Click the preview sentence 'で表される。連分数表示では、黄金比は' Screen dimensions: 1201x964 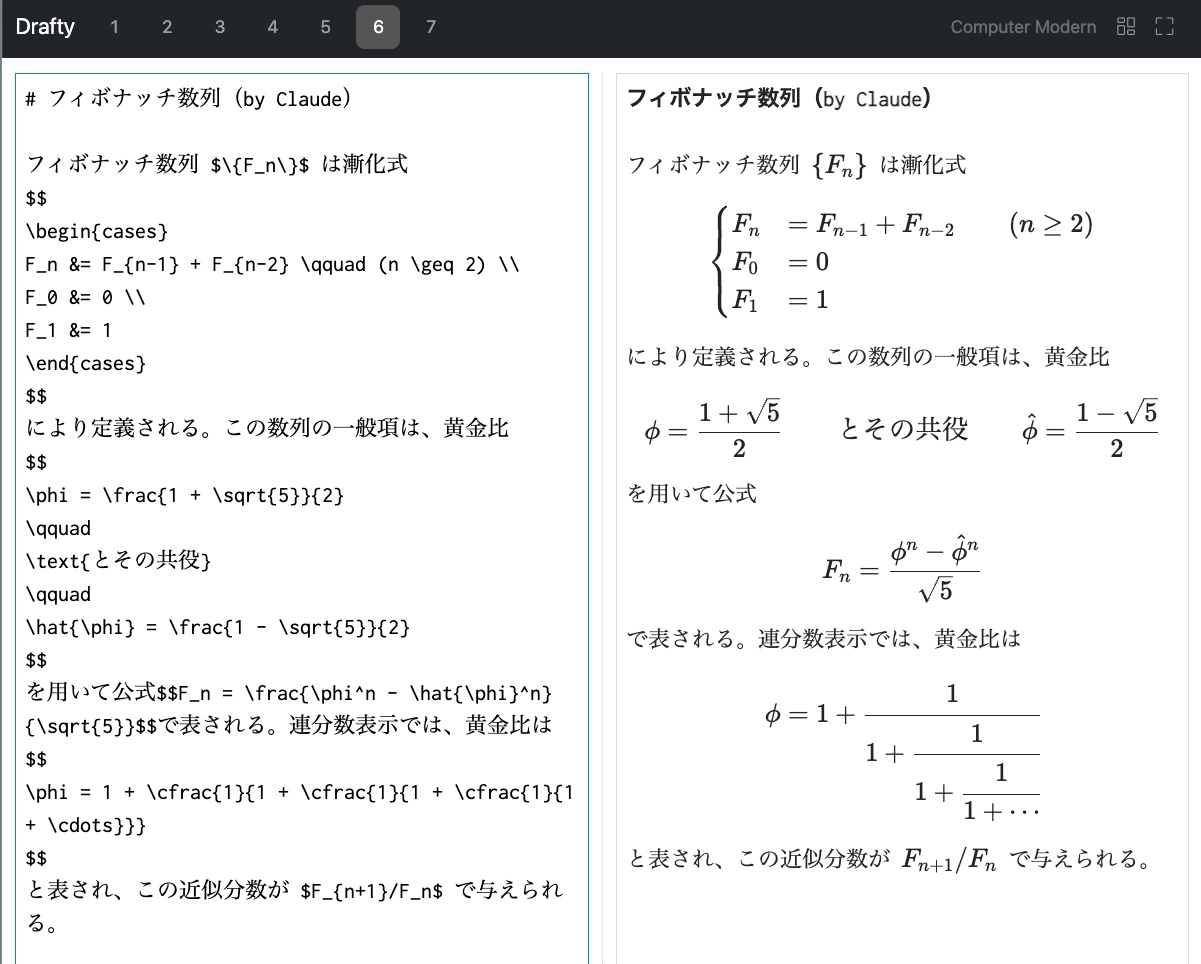(x=824, y=638)
